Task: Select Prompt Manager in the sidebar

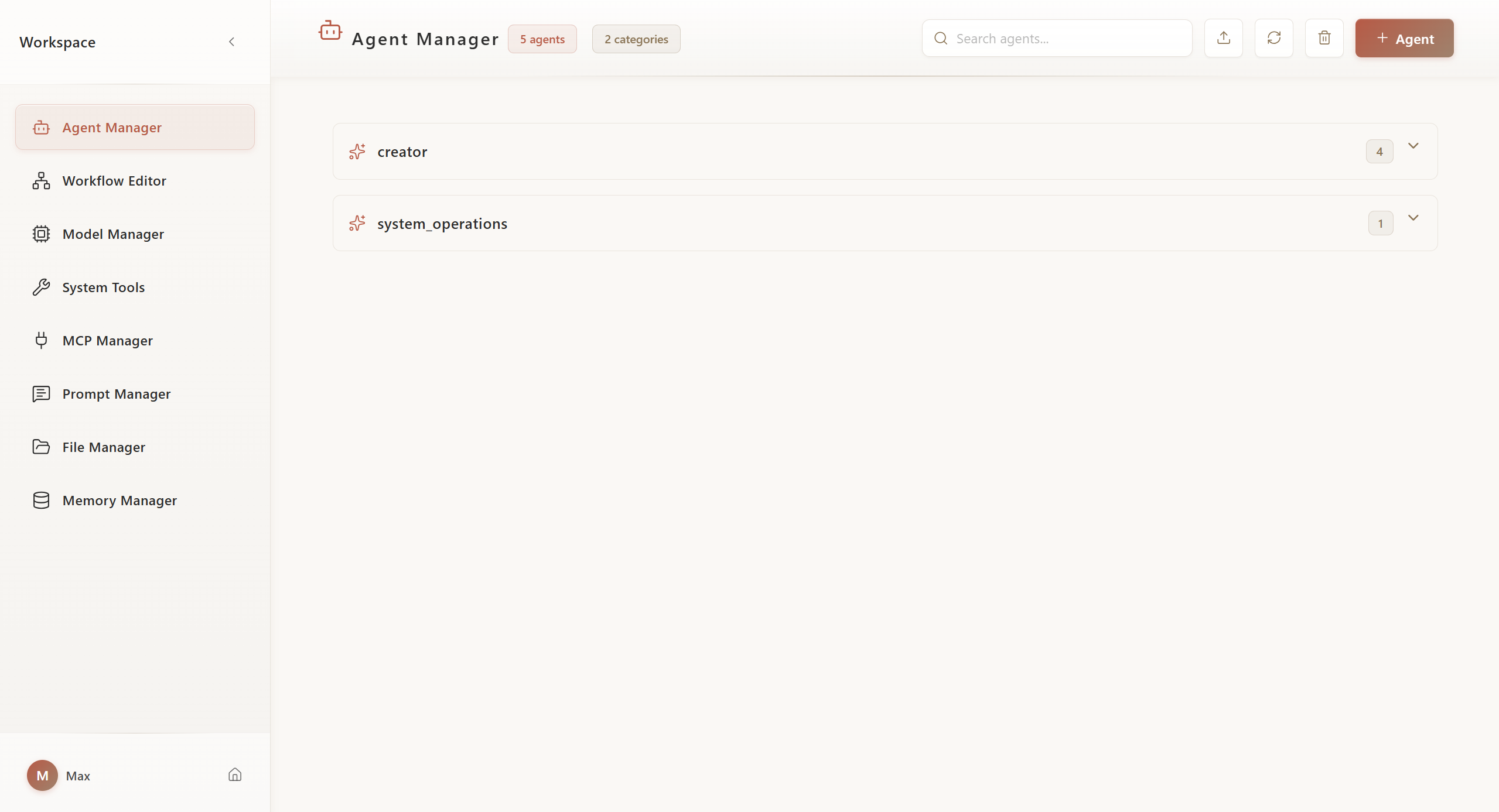Action: coord(117,393)
